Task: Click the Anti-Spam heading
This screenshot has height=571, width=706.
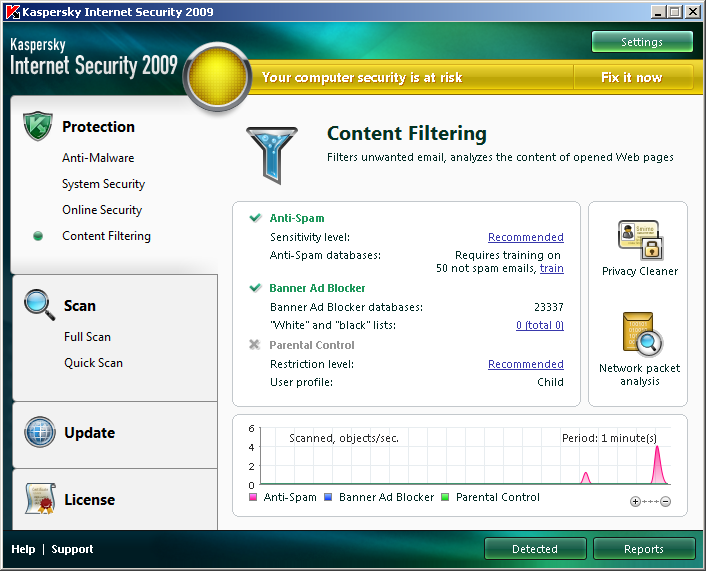Action: (x=297, y=218)
